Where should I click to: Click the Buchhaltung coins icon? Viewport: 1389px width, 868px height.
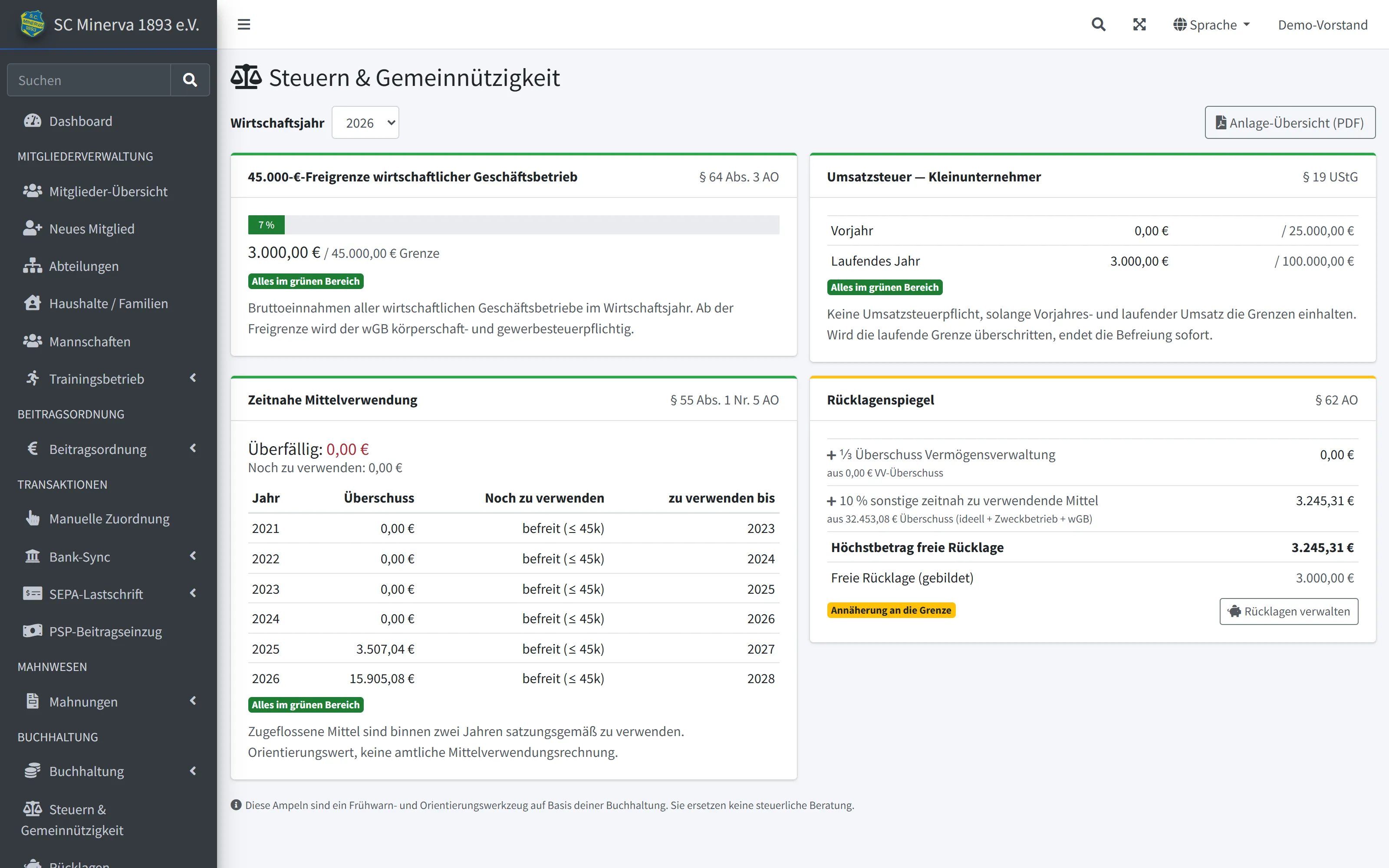coord(33,771)
